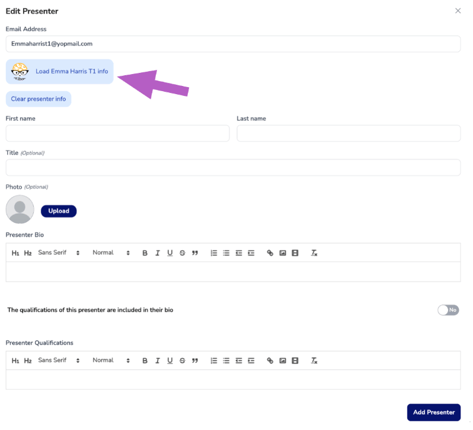473x430 pixels.
Task: Click Load Emma Harris T1 info
Action: tap(60, 72)
